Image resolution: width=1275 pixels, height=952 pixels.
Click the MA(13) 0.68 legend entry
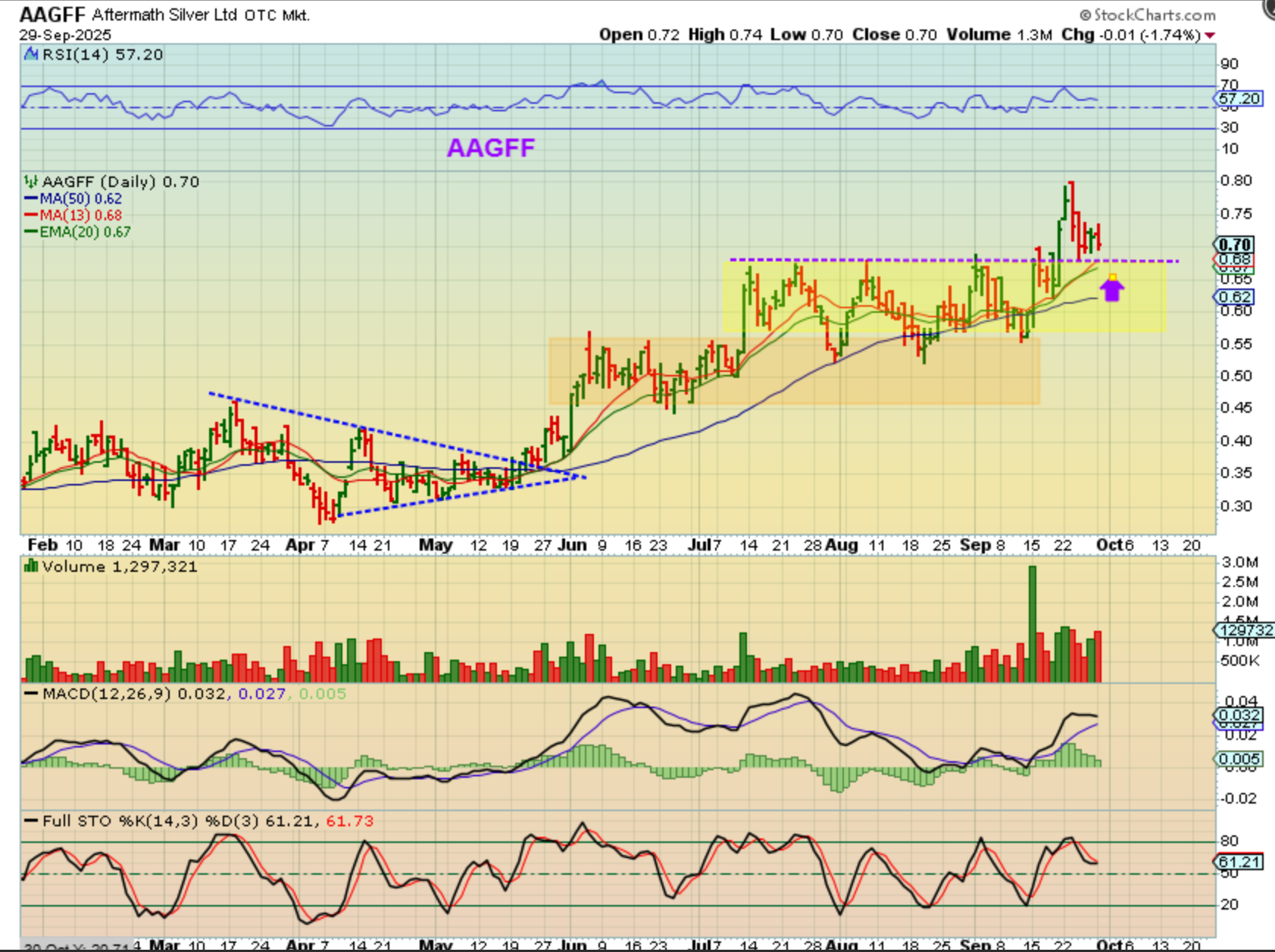[81, 216]
